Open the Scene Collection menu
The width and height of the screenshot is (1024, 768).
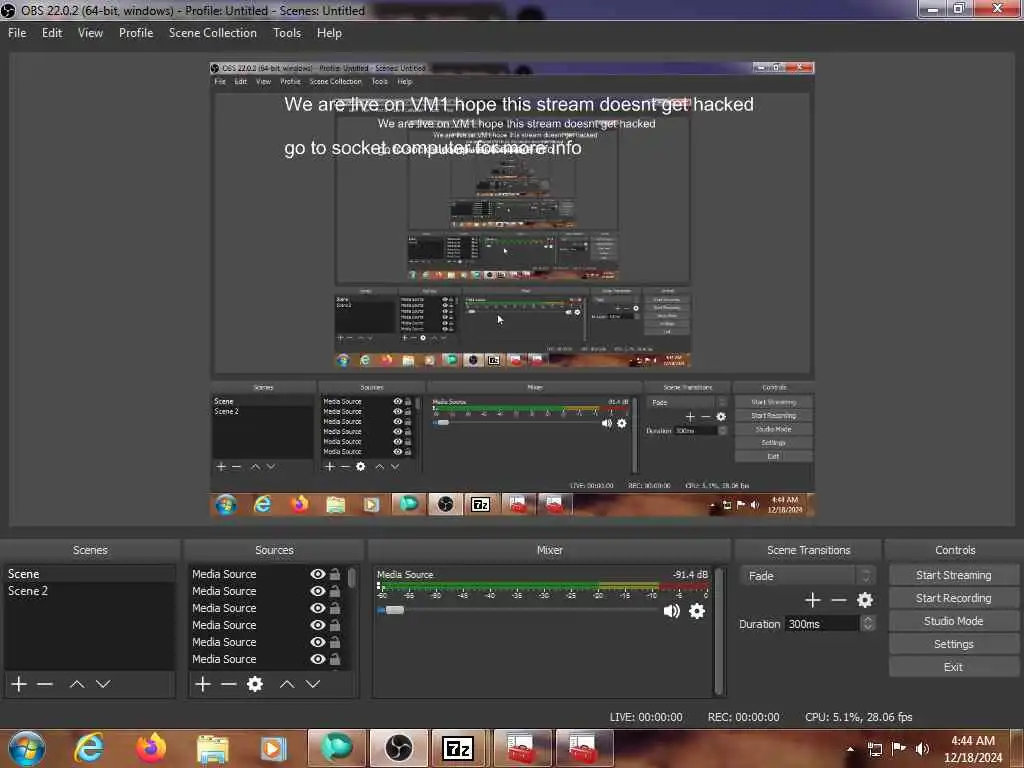pos(213,33)
